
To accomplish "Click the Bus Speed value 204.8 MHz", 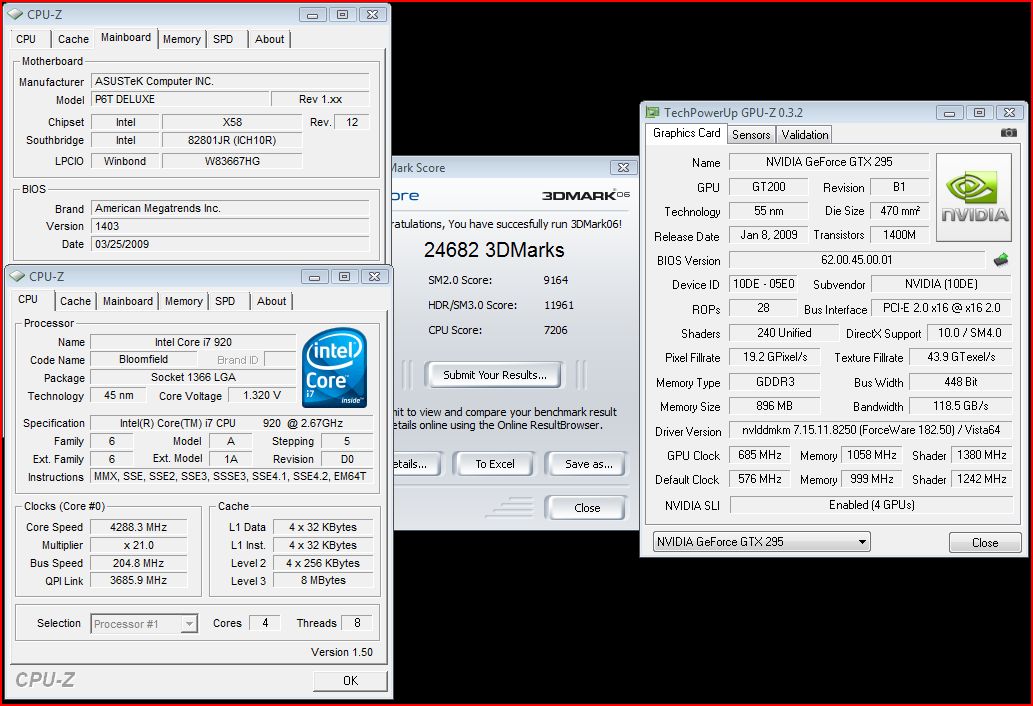I will click(x=138, y=563).
